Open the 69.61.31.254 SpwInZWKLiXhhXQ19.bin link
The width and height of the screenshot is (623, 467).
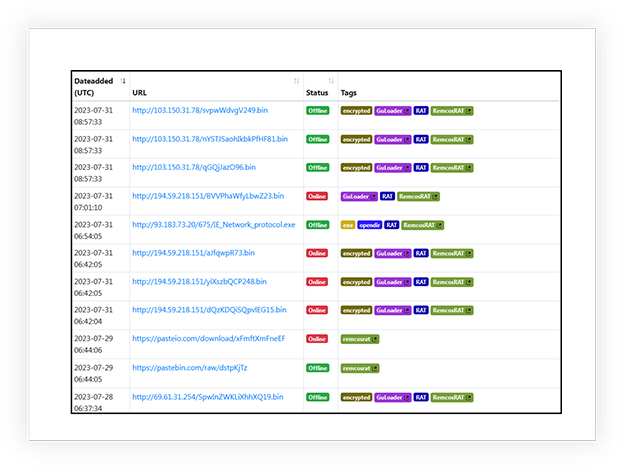[x=209, y=396]
